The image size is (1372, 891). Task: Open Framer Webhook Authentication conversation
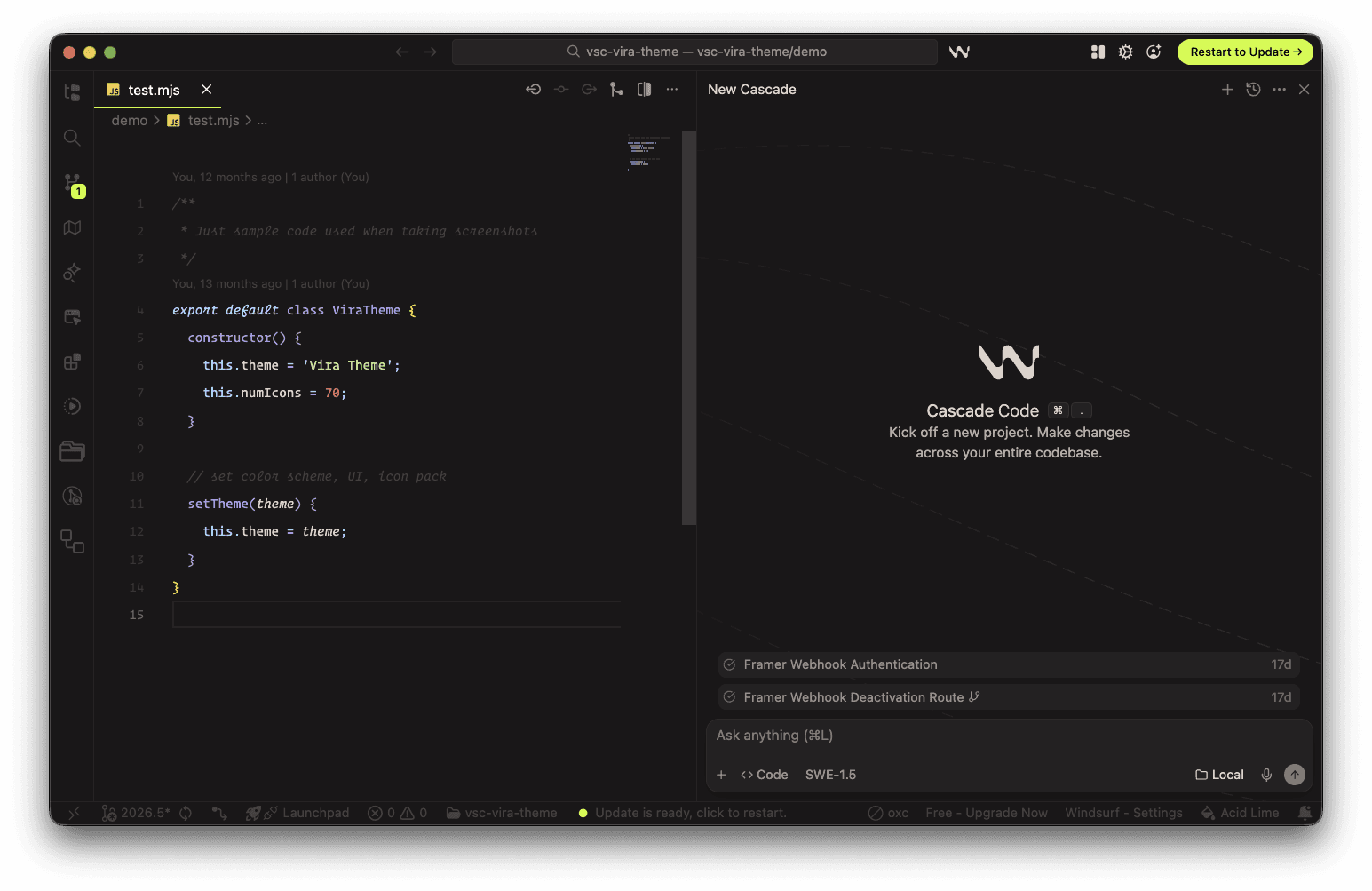tap(1009, 664)
